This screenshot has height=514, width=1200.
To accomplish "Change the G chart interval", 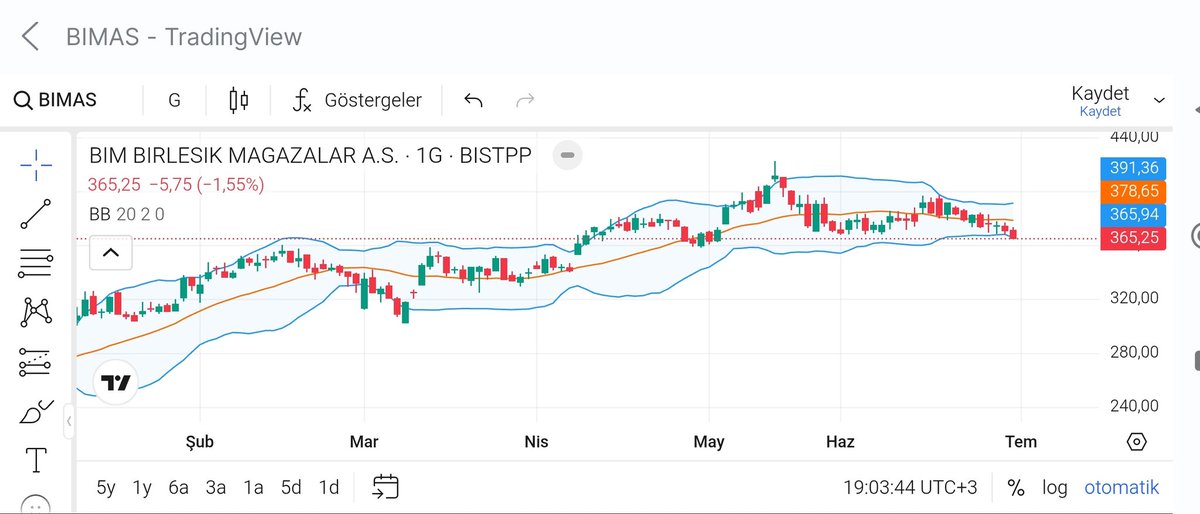I will point(174,100).
